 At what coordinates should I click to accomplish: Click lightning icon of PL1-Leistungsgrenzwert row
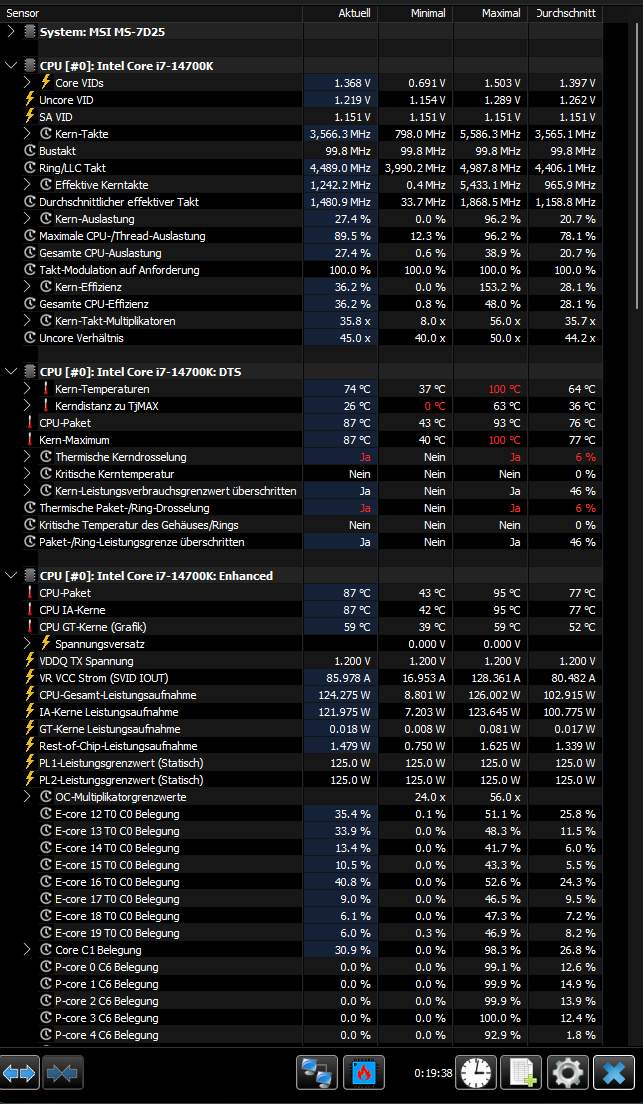[30, 763]
